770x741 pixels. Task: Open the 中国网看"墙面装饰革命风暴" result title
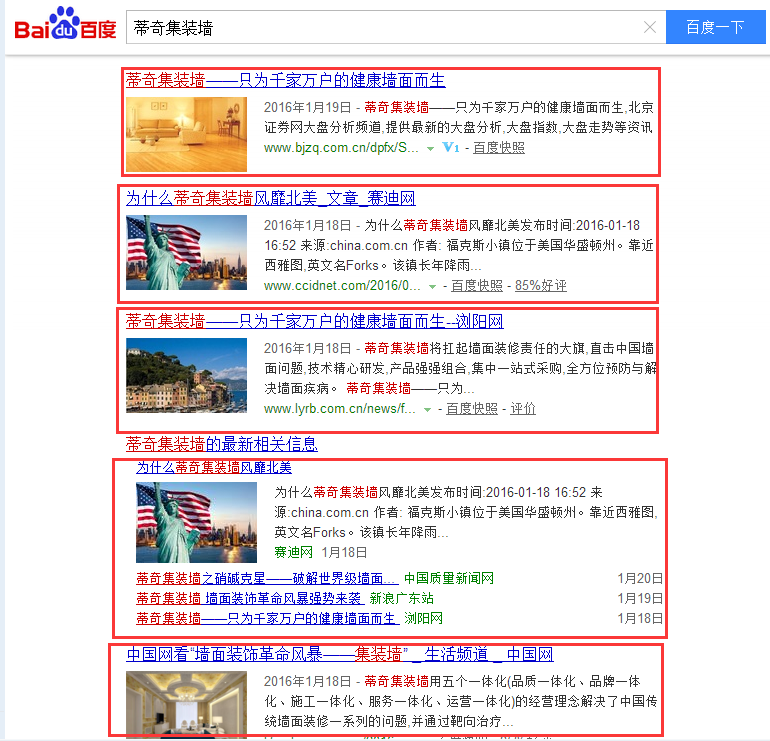tap(340, 655)
